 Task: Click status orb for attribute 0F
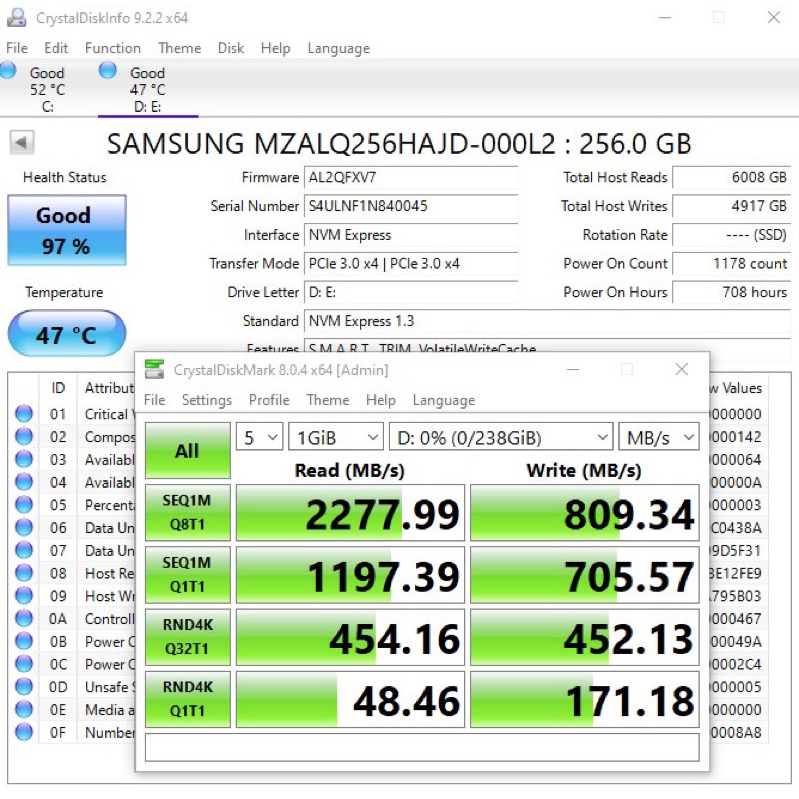24,732
